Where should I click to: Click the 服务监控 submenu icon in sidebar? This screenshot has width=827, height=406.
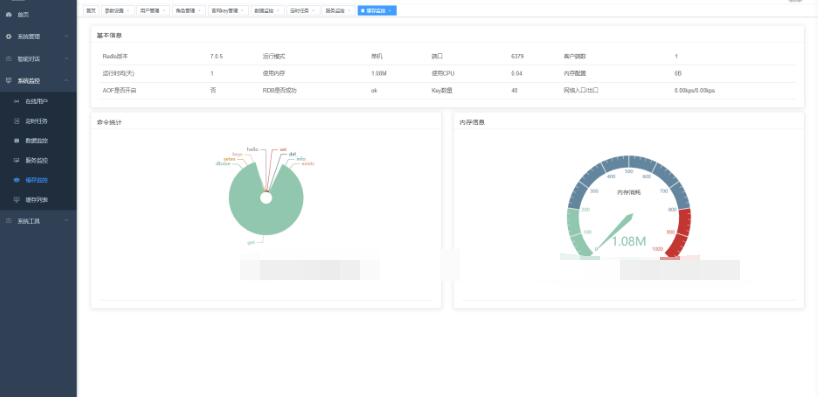tap(16, 160)
